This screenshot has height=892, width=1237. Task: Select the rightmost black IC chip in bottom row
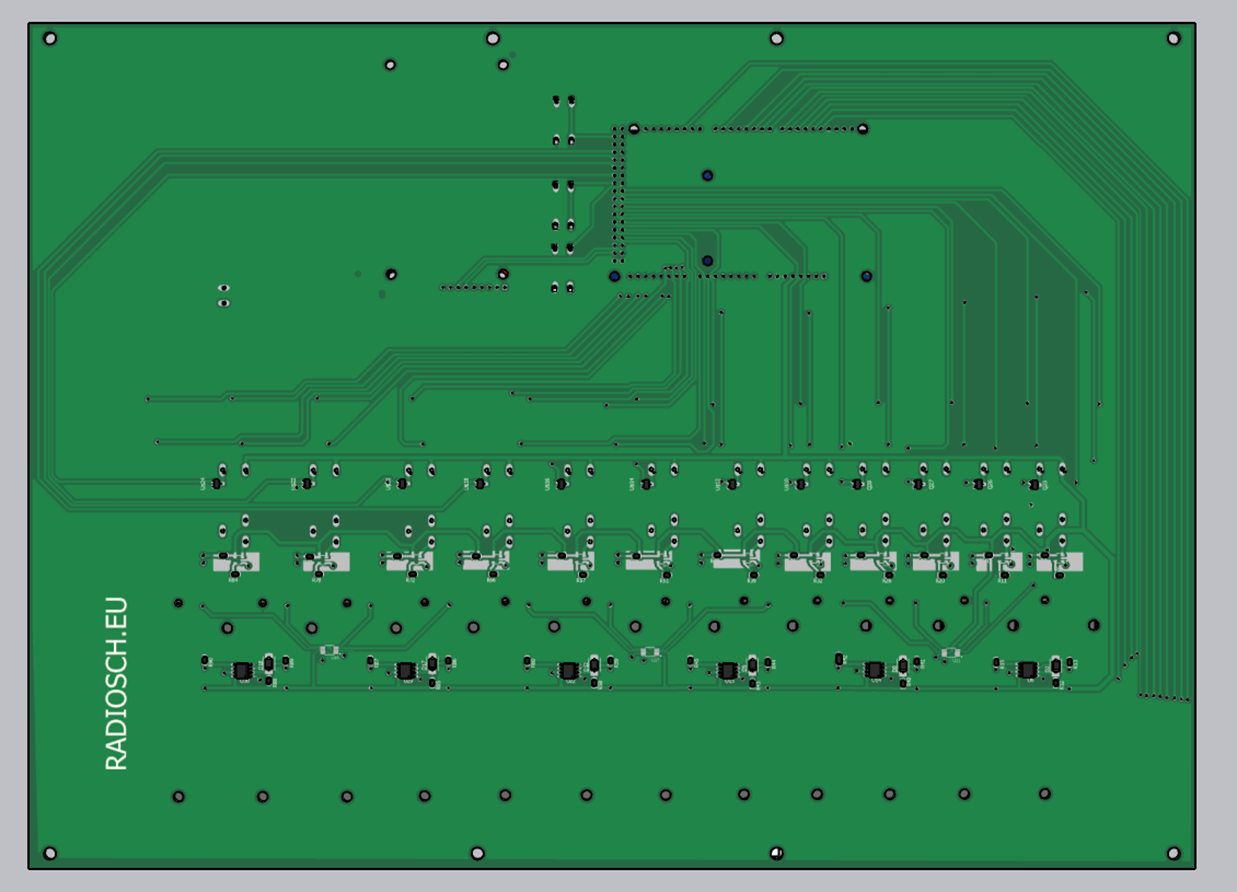tap(1027, 669)
